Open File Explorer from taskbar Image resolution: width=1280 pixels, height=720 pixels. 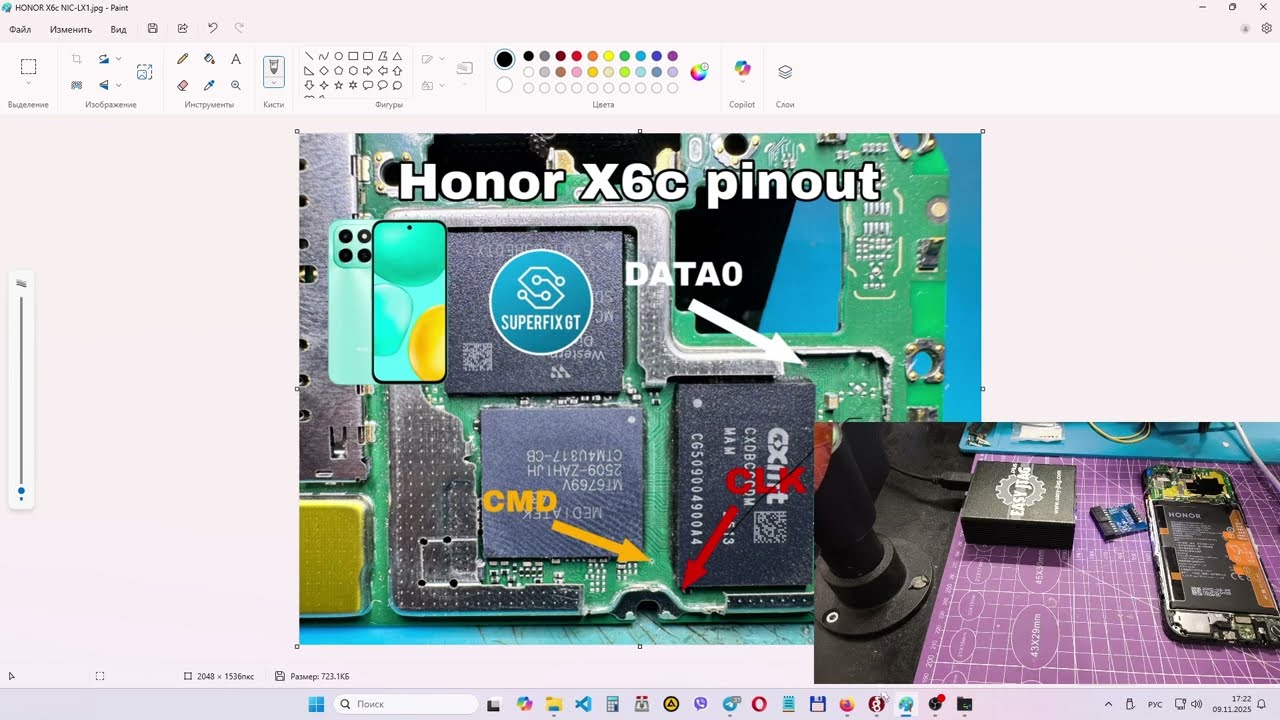pyautogui.click(x=554, y=704)
